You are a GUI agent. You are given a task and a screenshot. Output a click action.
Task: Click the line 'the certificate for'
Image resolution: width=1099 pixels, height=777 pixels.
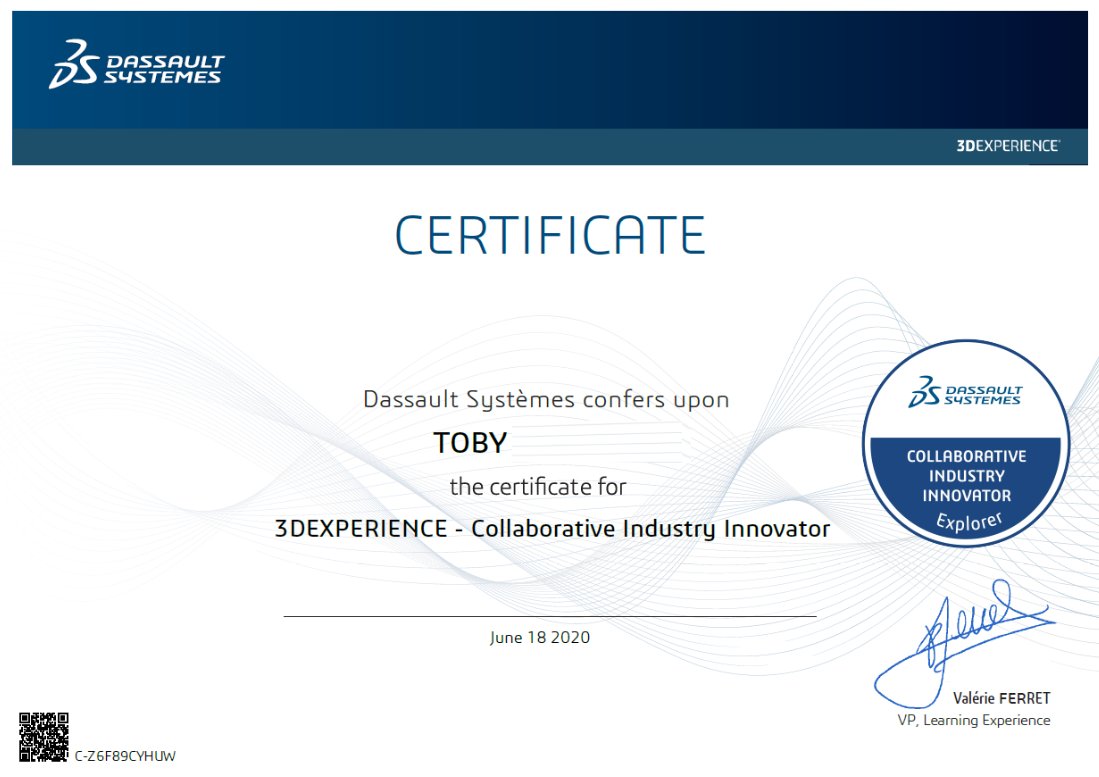538,486
